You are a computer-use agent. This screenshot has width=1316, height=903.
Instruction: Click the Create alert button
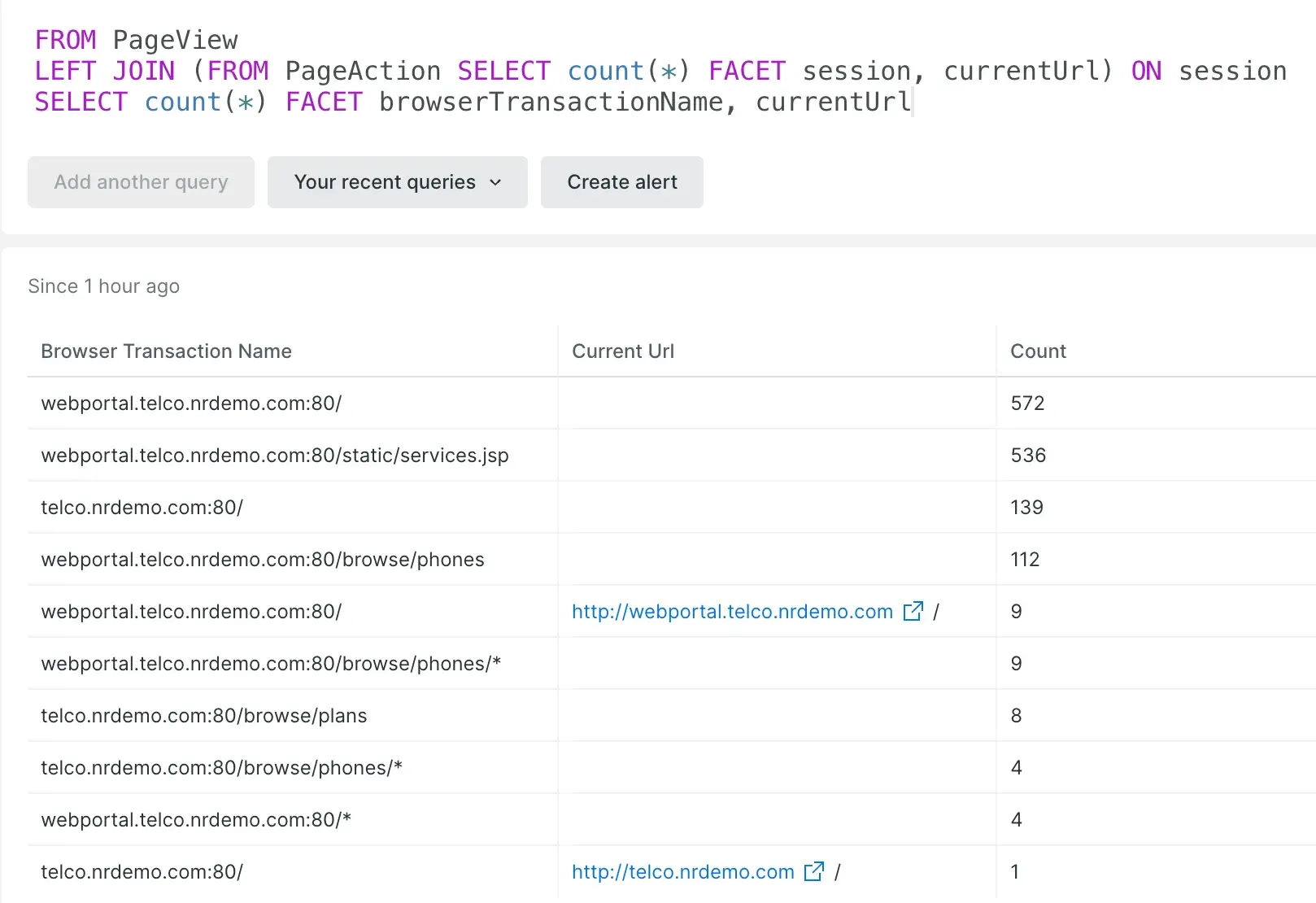pos(621,182)
